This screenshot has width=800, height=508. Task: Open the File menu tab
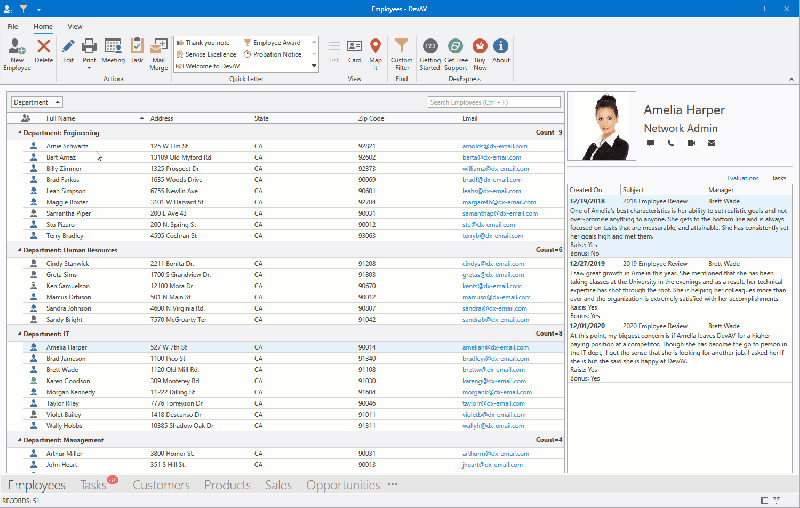(x=13, y=27)
